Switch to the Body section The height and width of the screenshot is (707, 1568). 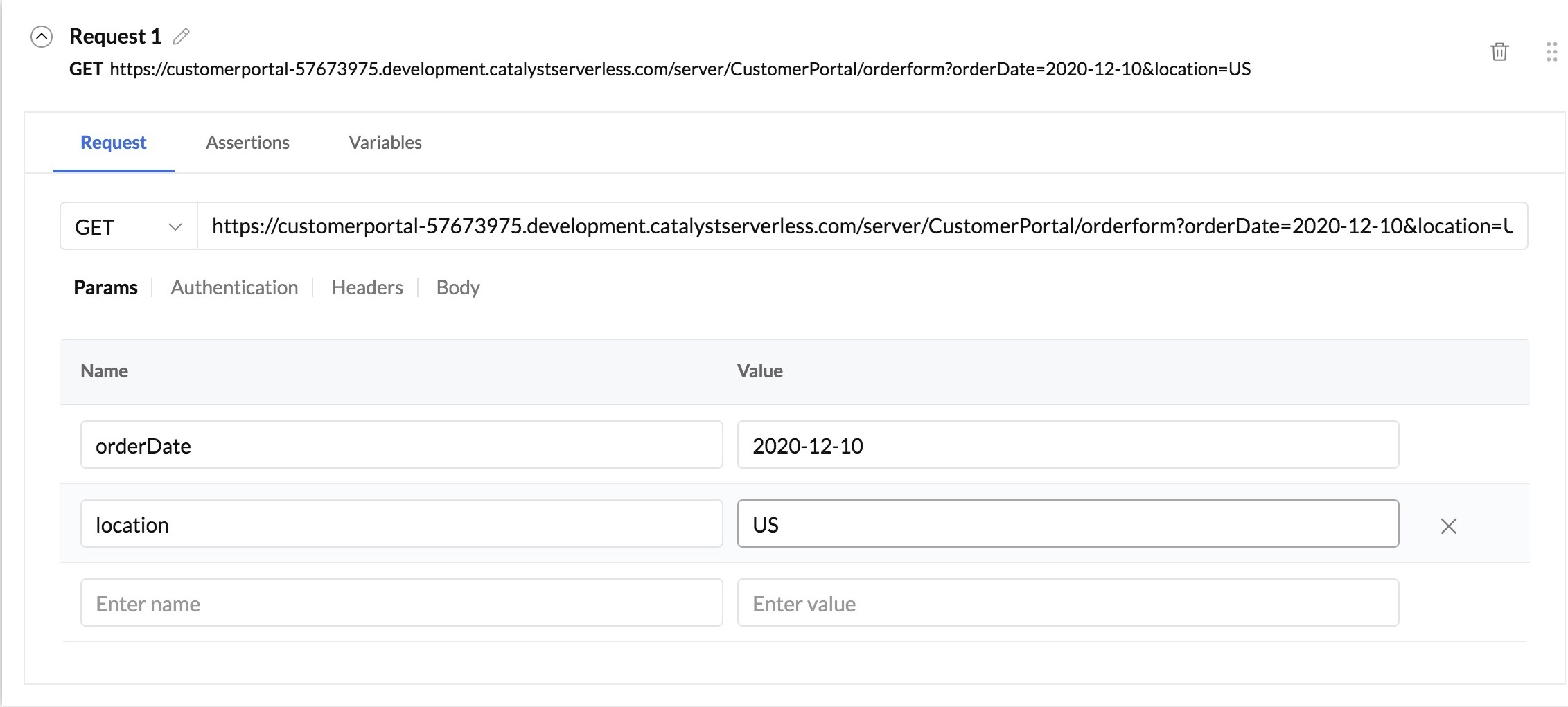click(x=458, y=287)
